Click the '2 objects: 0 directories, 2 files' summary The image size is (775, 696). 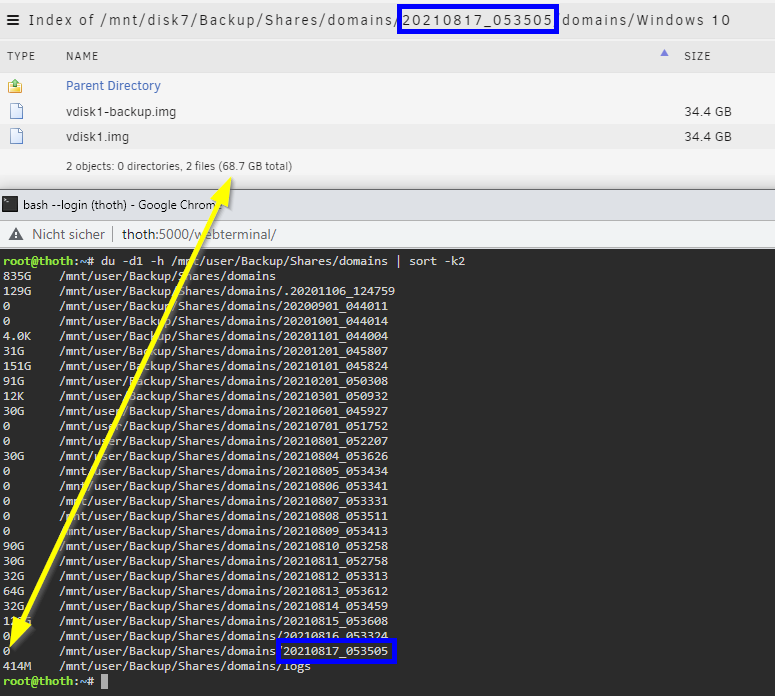click(x=179, y=166)
